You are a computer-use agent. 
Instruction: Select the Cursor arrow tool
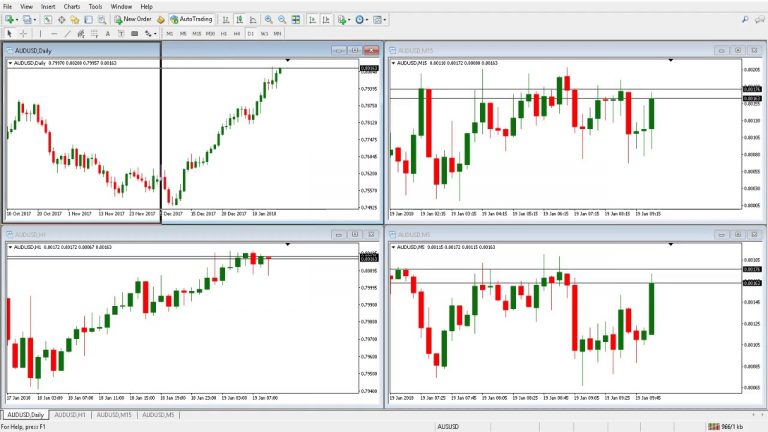(x=9, y=33)
